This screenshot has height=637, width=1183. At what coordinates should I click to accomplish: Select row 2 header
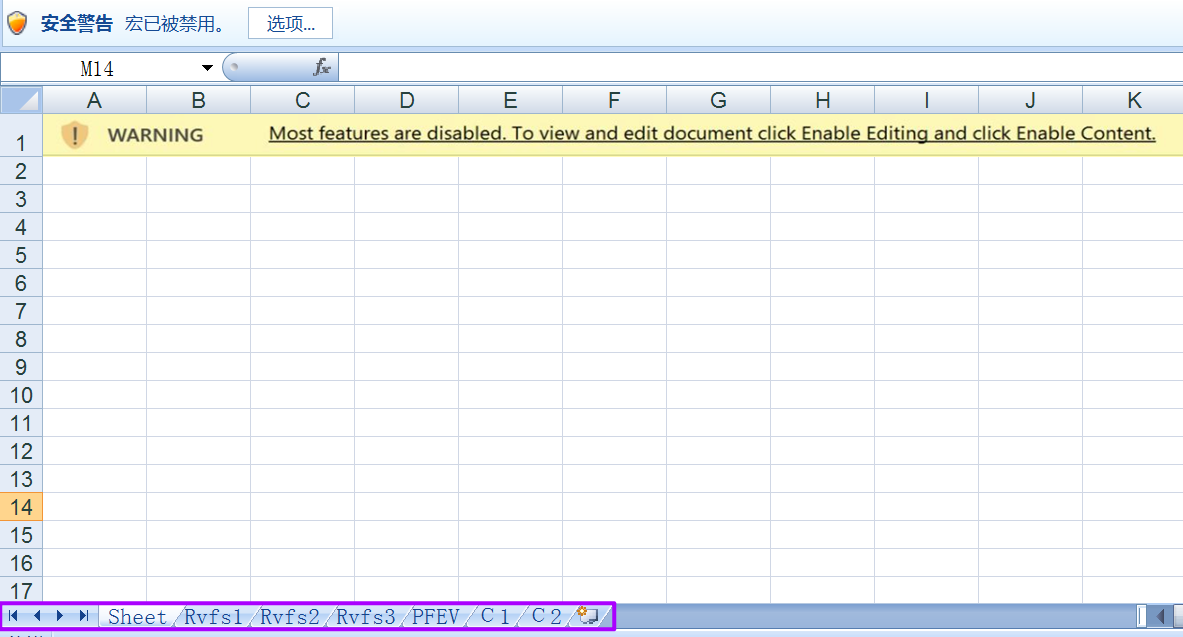[21, 171]
